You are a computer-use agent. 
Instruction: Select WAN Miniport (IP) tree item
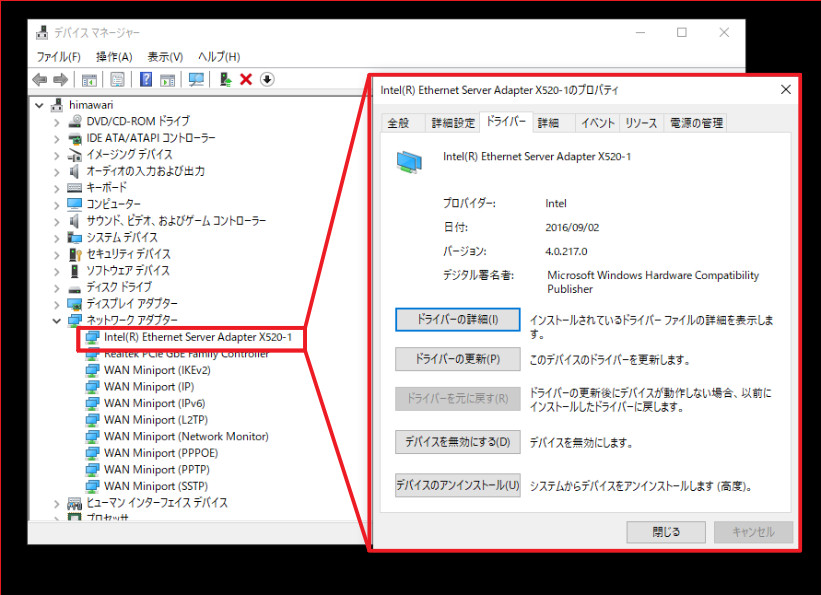coord(149,387)
